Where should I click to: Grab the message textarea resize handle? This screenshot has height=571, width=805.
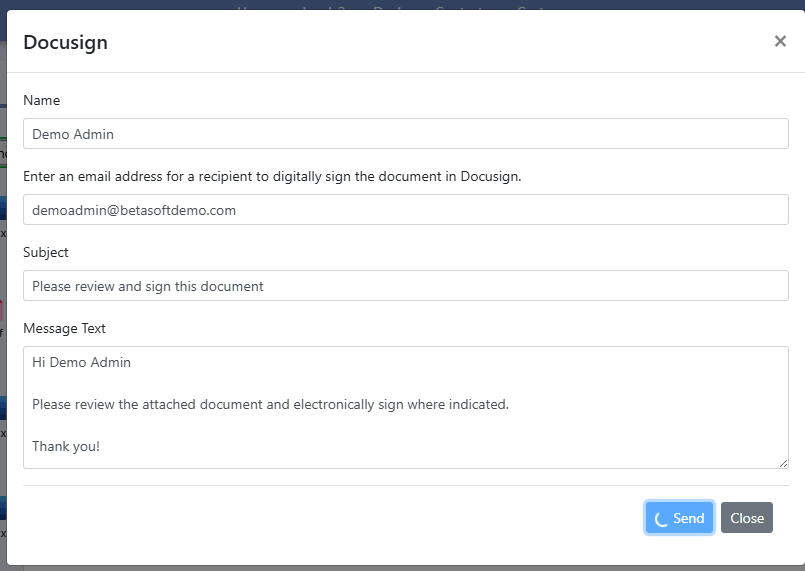[x=783, y=463]
